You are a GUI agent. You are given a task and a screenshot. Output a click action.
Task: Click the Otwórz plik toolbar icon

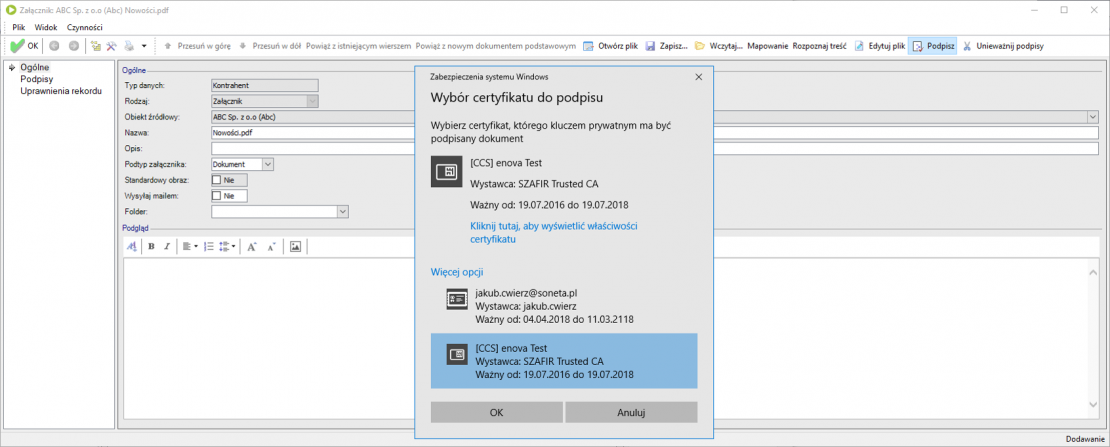(589, 46)
